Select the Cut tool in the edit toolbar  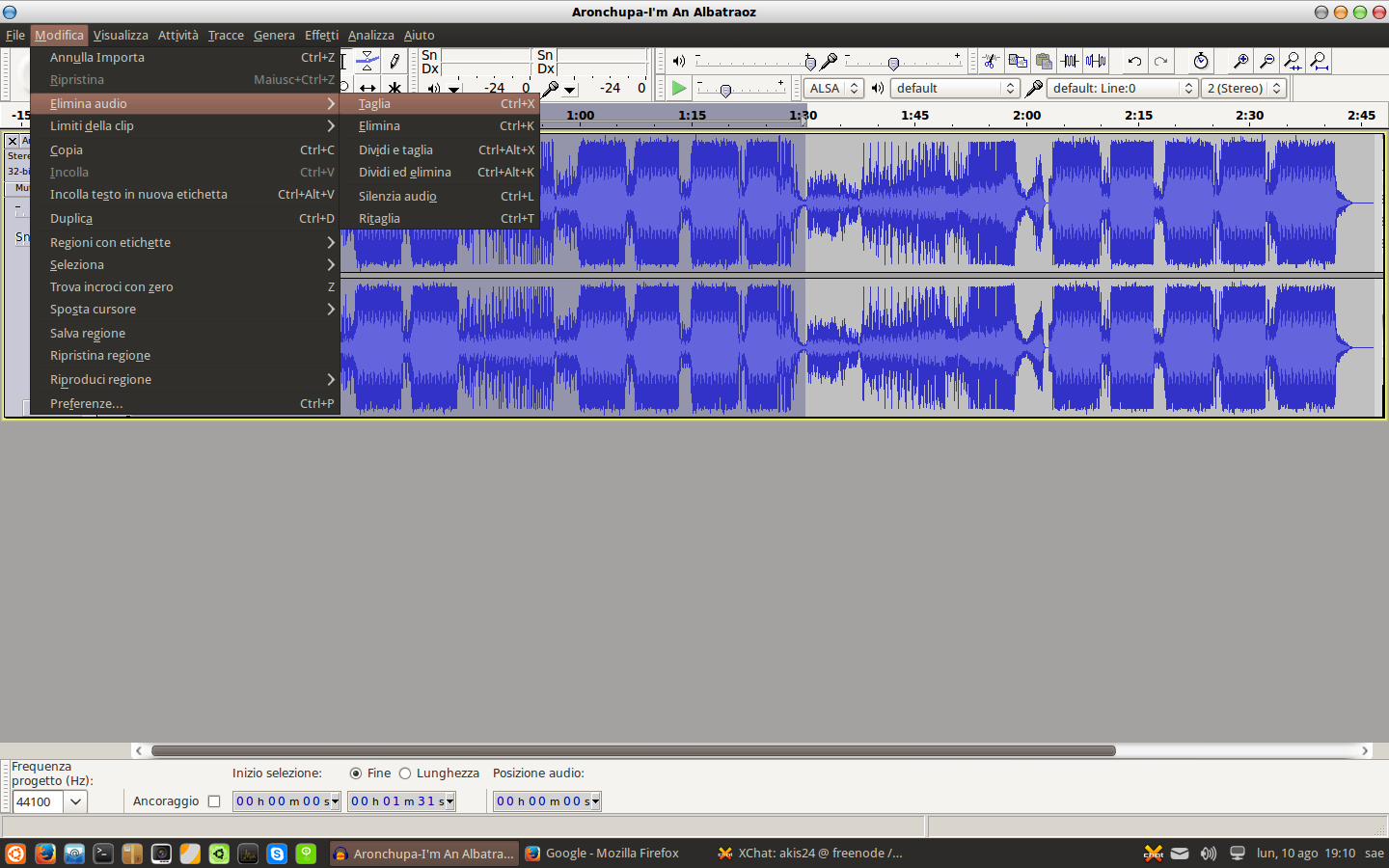click(991, 61)
